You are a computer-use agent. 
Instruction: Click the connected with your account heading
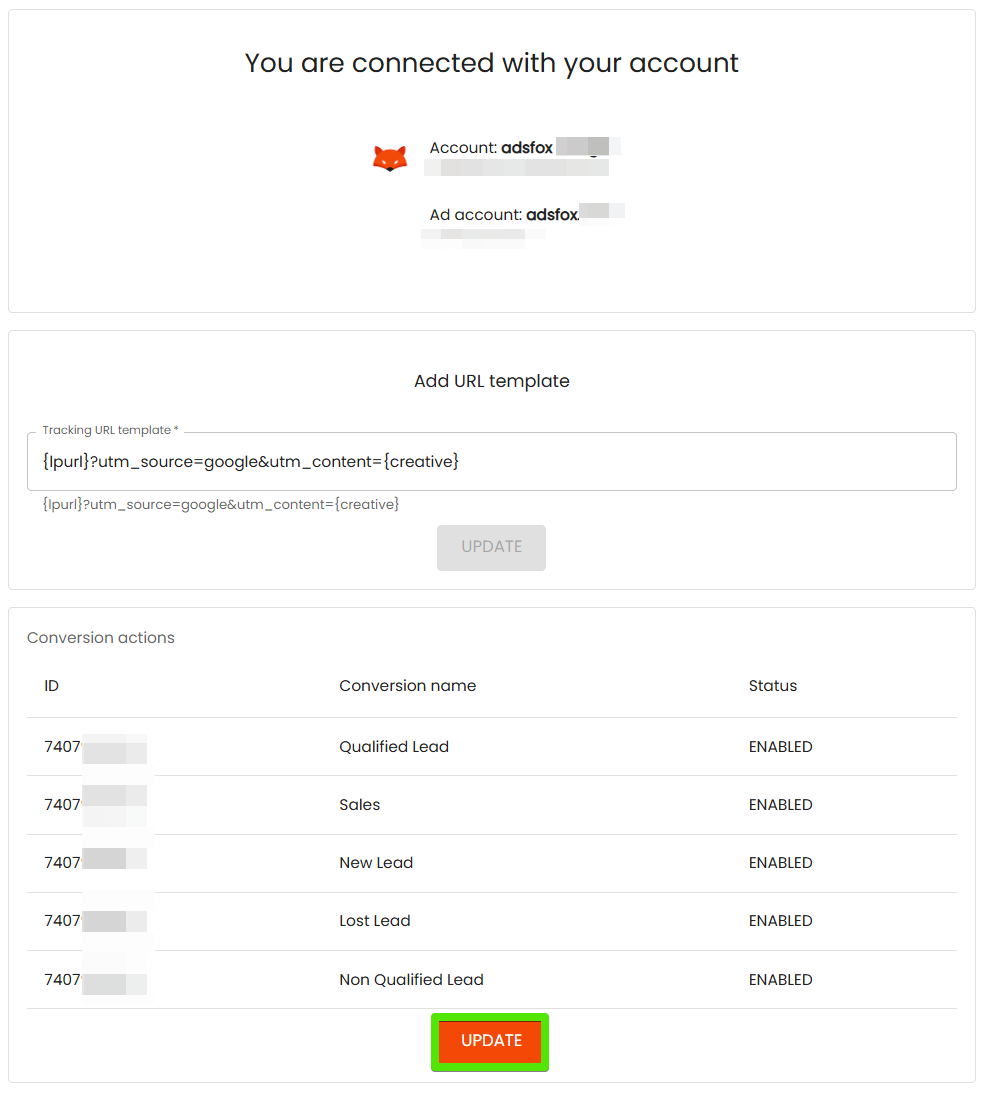click(x=491, y=63)
